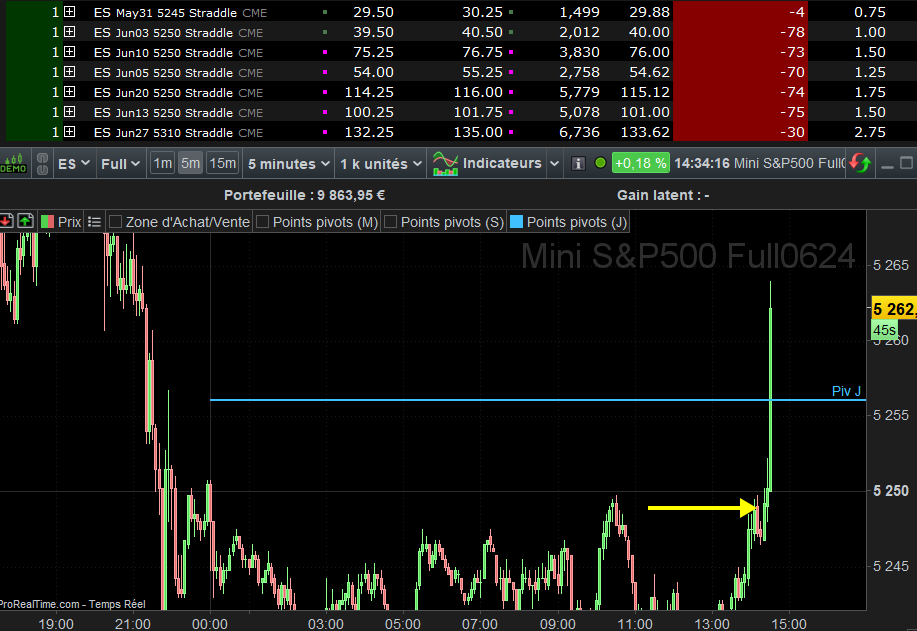Open the dropdown arrow beside Indicateurs
The image size is (917, 631).
tap(554, 164)
